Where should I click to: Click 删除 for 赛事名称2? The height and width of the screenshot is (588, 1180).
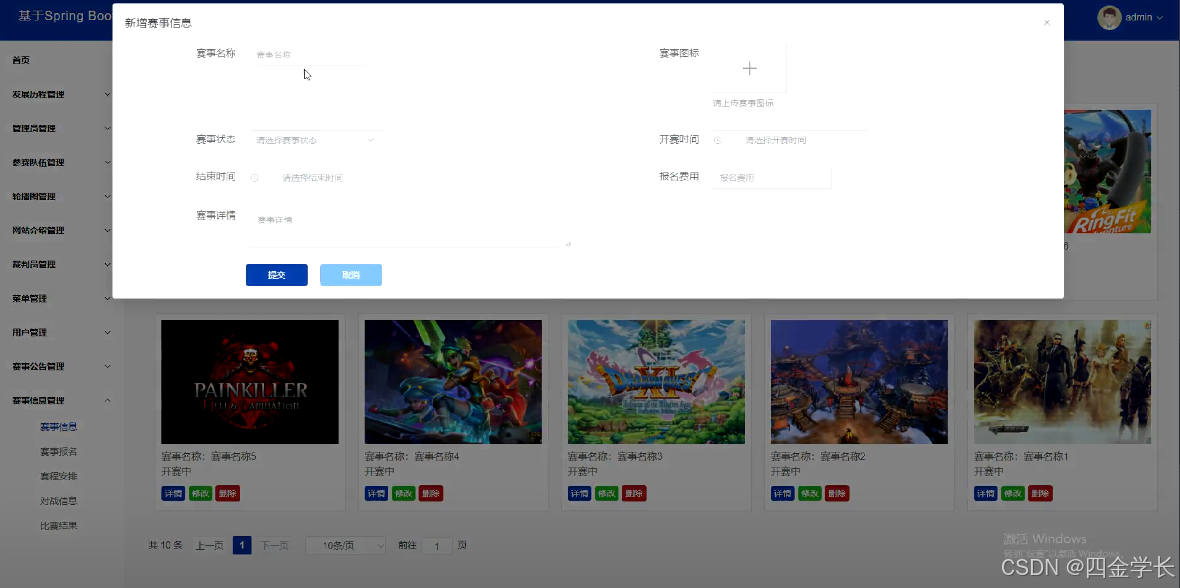(837, 493)
